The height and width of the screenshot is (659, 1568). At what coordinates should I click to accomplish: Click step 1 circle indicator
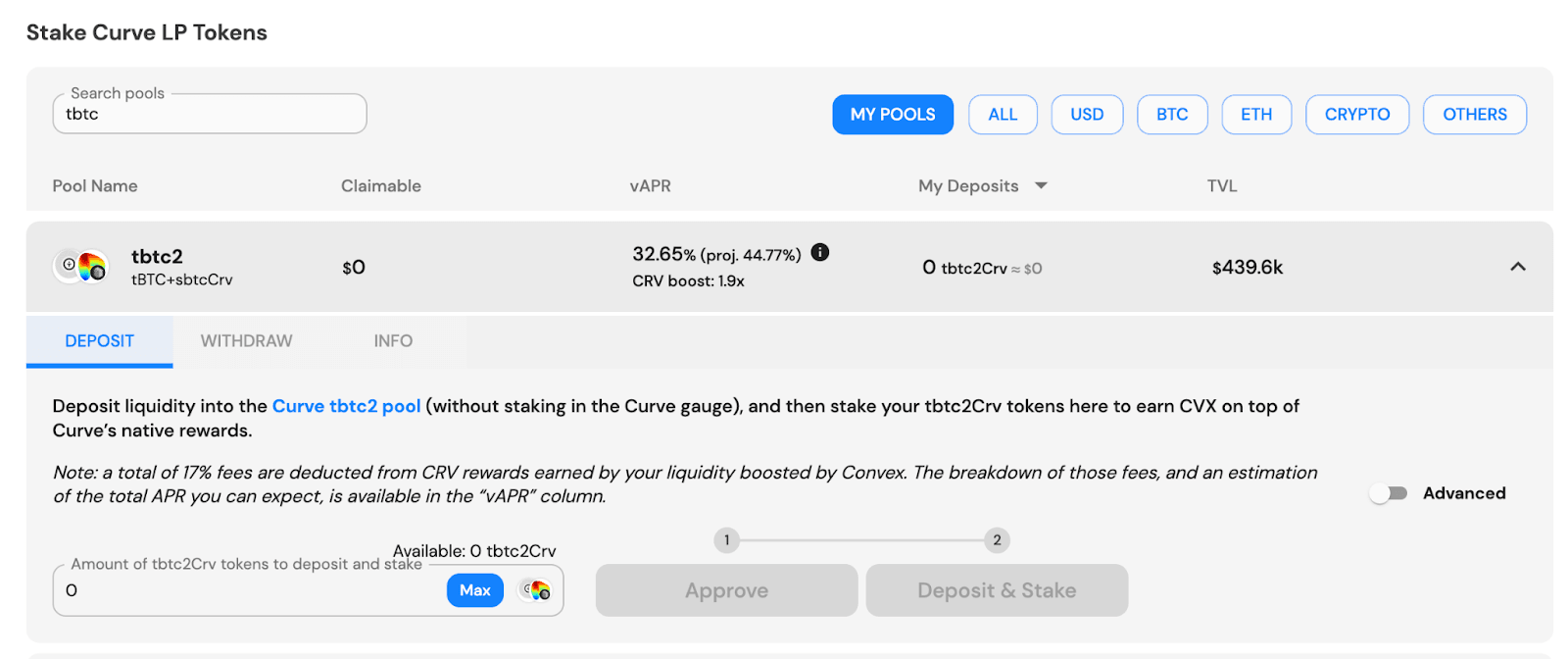point(726,539)
